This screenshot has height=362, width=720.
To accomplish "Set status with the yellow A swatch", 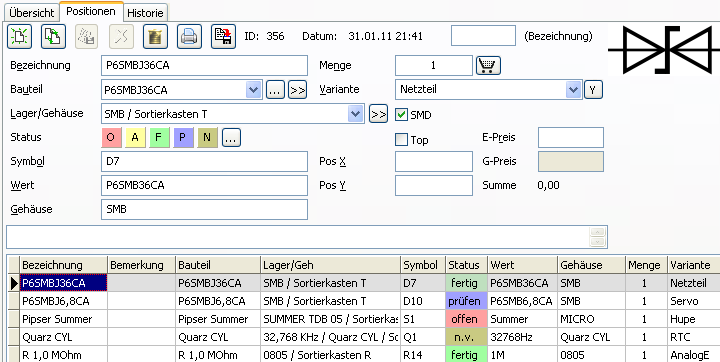I will (135, 137).
